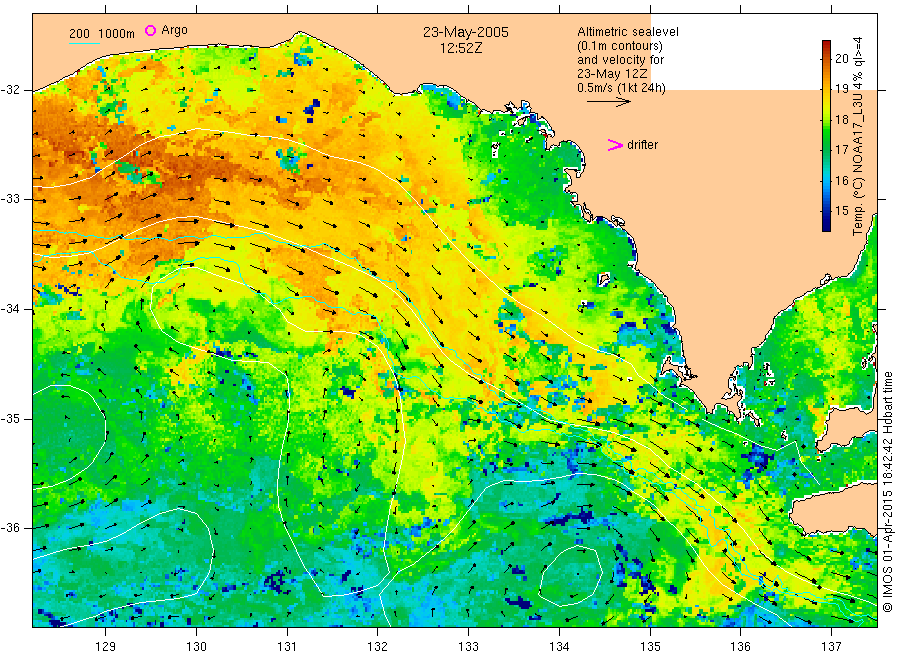The height and width of the screenshot is (660, 900).
Task: Click the 0.5m/s velocity scale arrow
Action: tap(608, 102)
